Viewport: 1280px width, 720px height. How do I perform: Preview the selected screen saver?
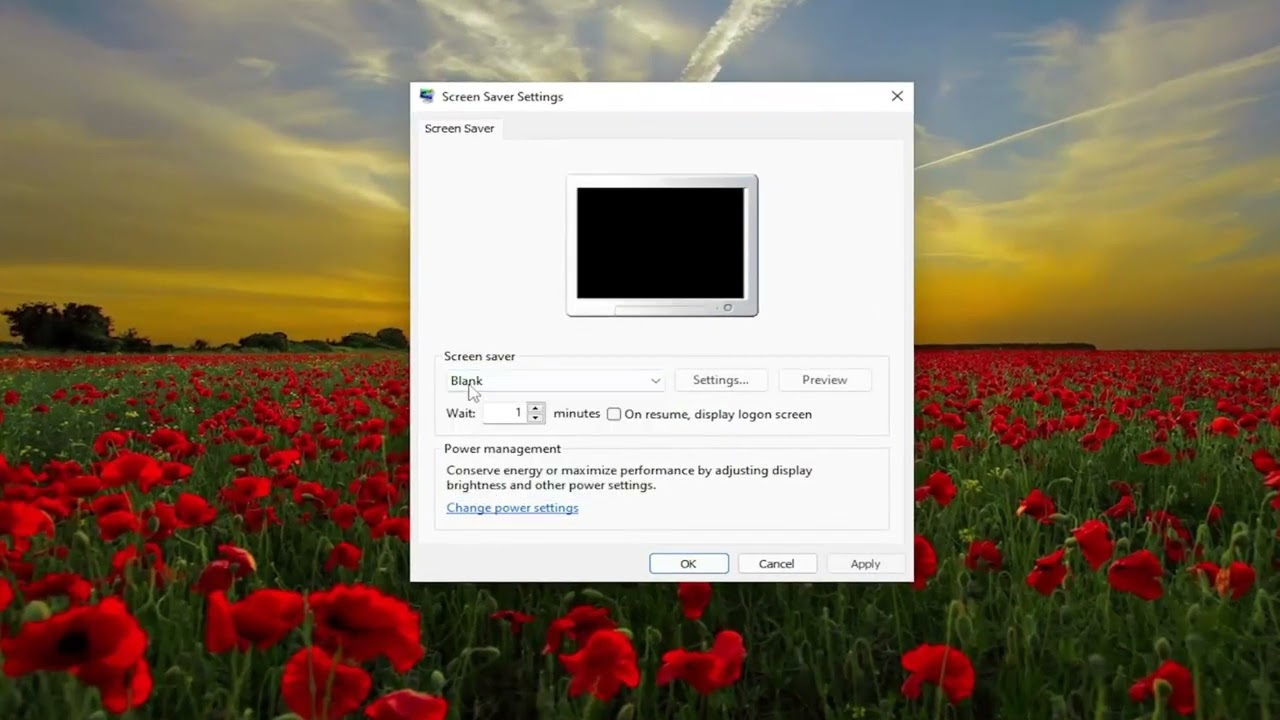(x=824, y=380)
